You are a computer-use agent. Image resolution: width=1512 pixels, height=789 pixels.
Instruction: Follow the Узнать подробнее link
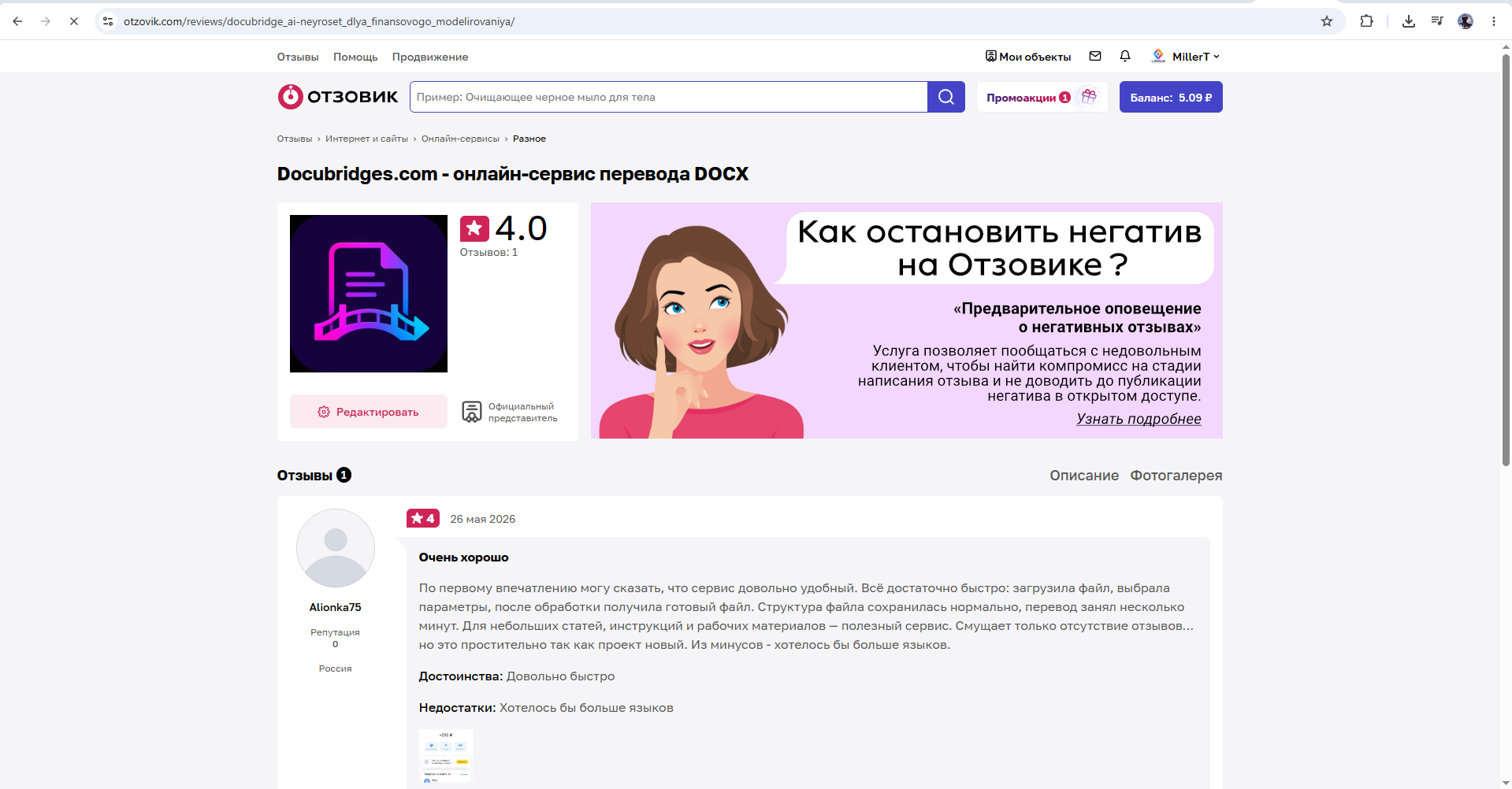click(1139, 419)
